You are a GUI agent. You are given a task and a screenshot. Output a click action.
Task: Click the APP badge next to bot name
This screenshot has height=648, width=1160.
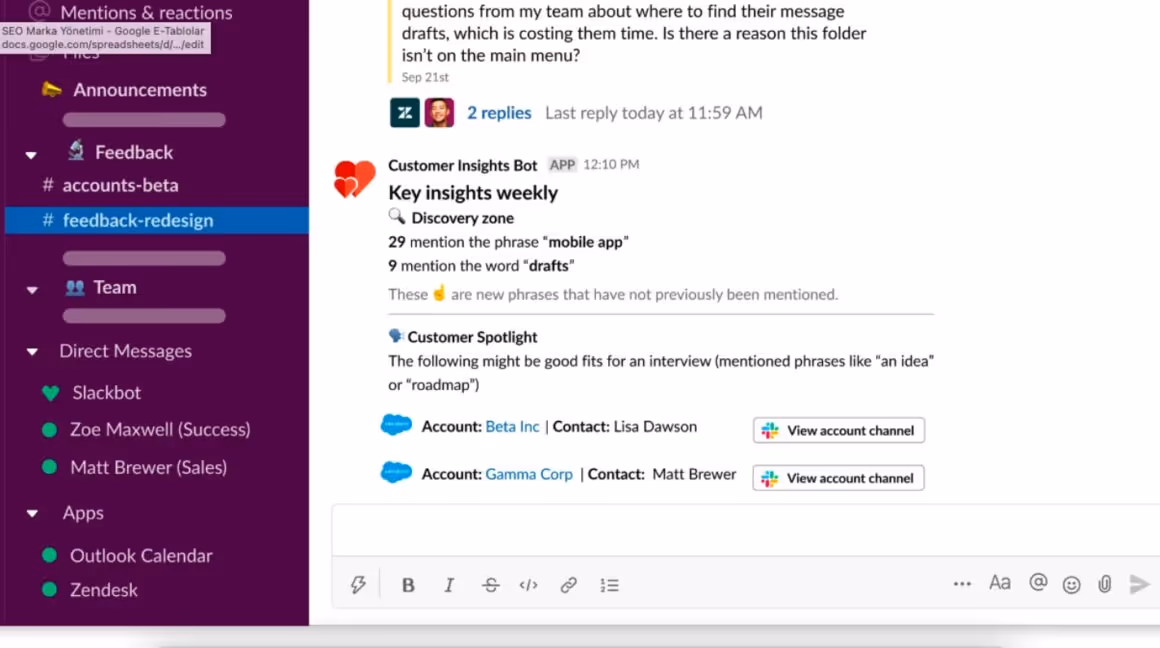[562, 164]
